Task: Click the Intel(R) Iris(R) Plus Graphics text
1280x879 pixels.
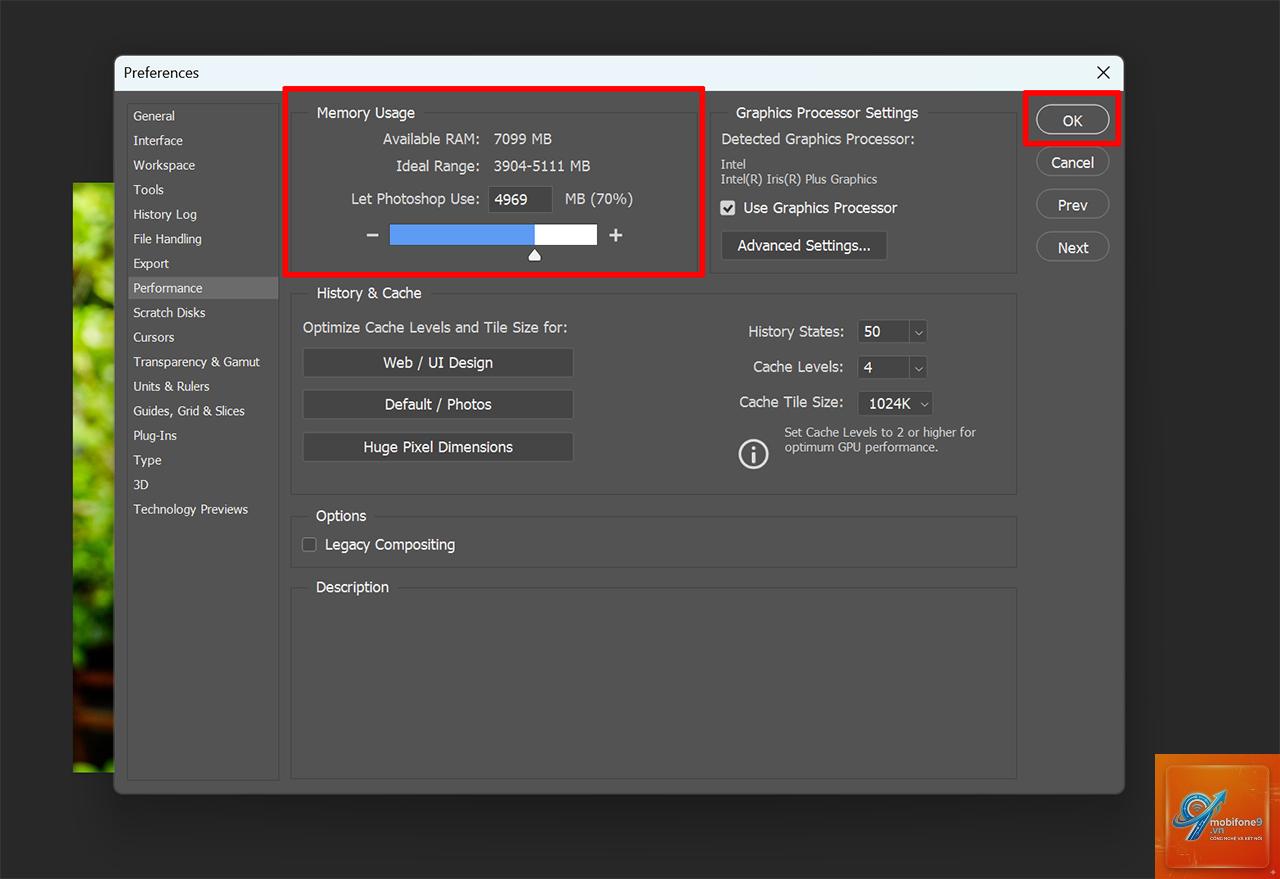Action: click(799, 180)
